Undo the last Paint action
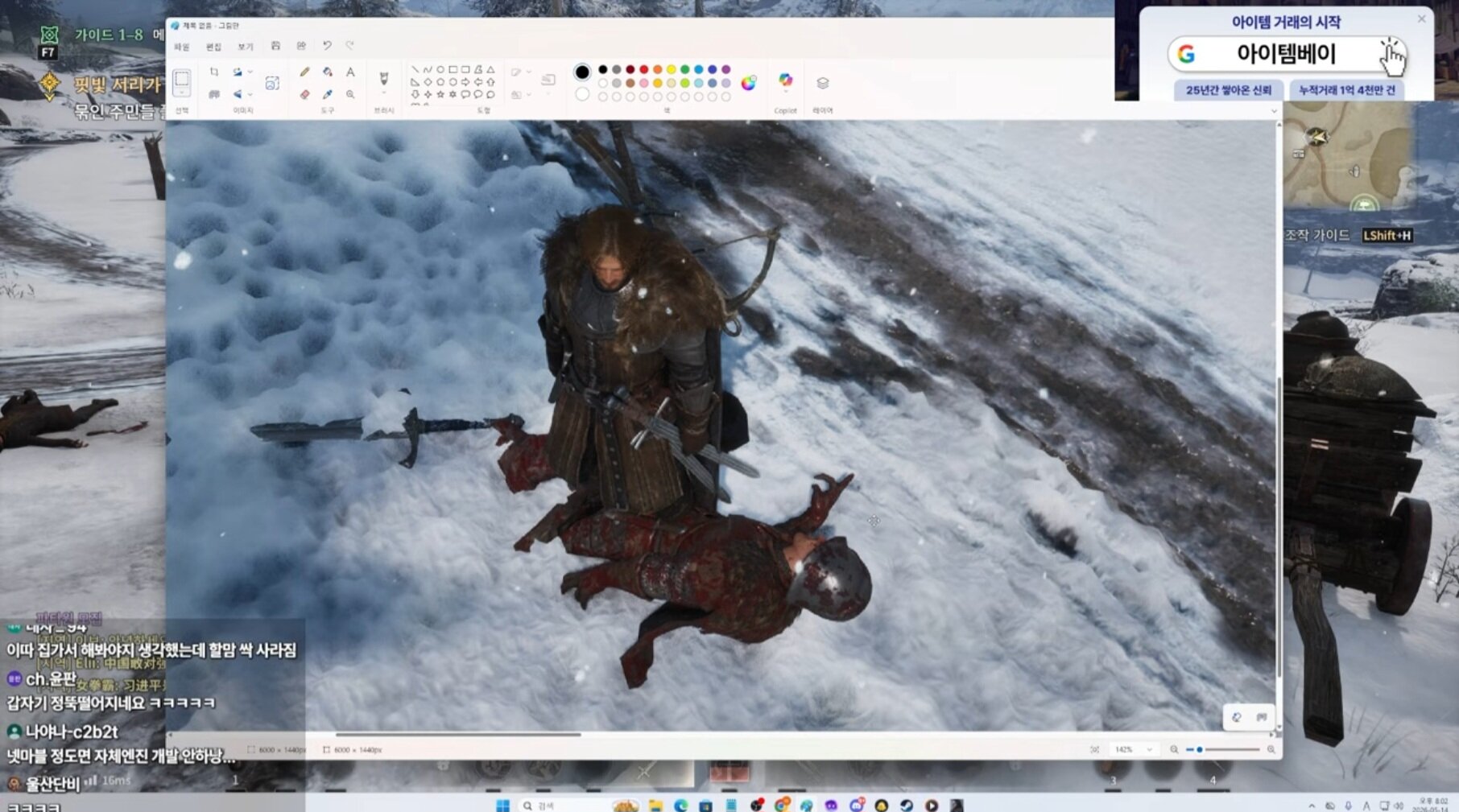Image resolution: width=1459 pixels, height=812 pixels. click(327, 46)
